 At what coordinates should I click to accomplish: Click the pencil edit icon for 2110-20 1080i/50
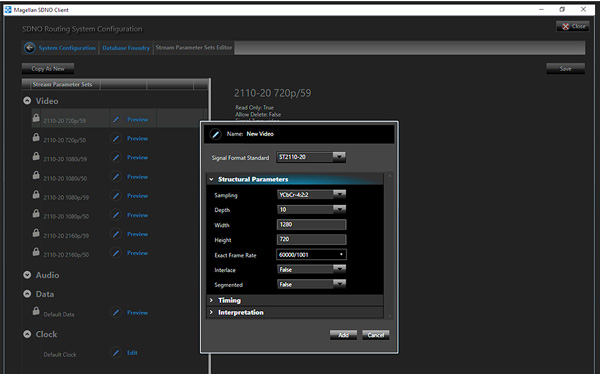click(116, 176)
